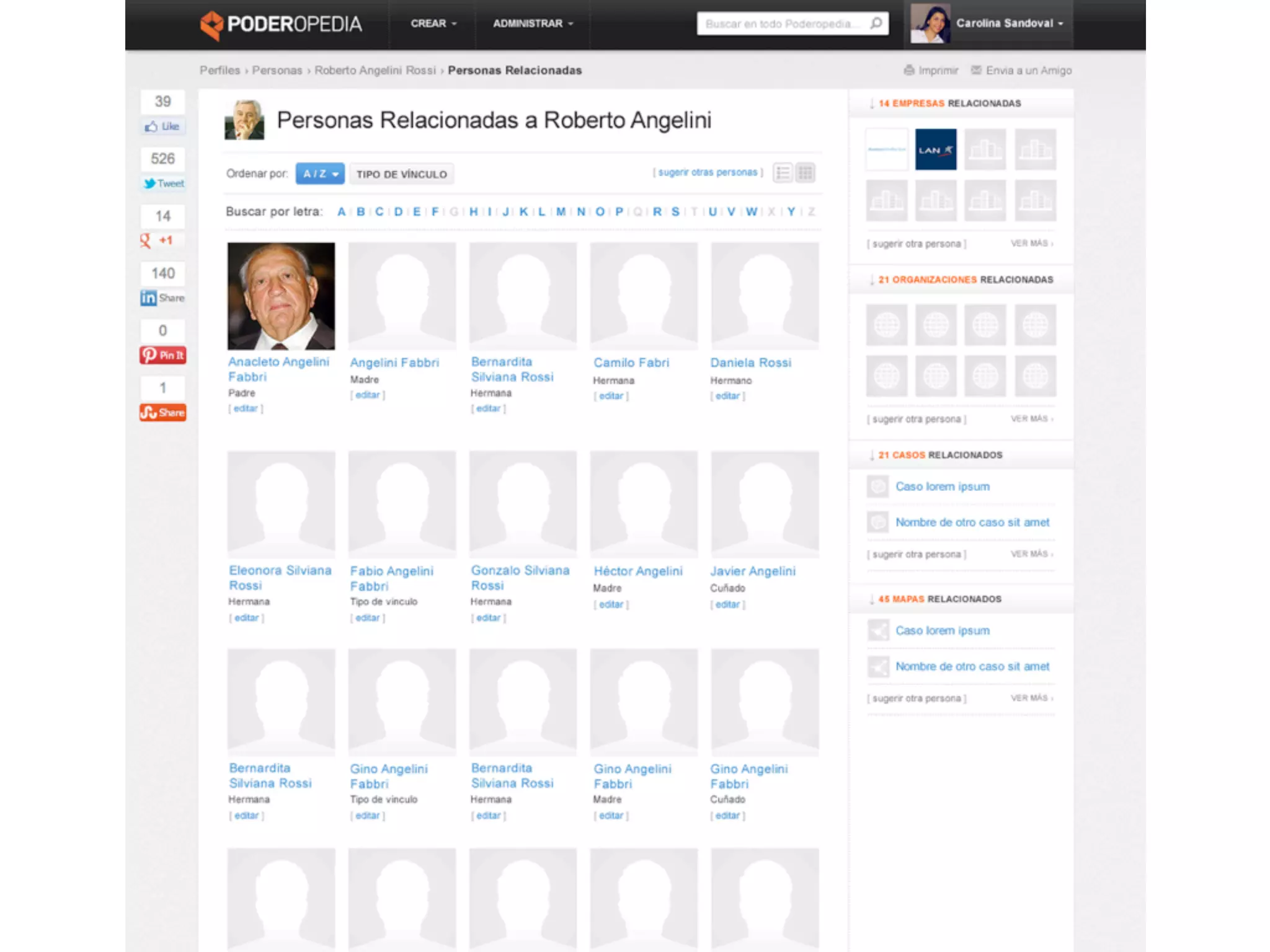Click the search magnifier icon
This screenshot has height=952, width=1270.
point(876,24)
